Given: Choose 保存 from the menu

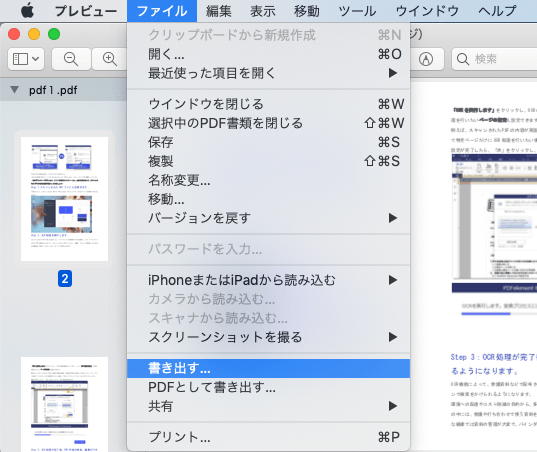Looking at the screenshot, I should point(268,142).
